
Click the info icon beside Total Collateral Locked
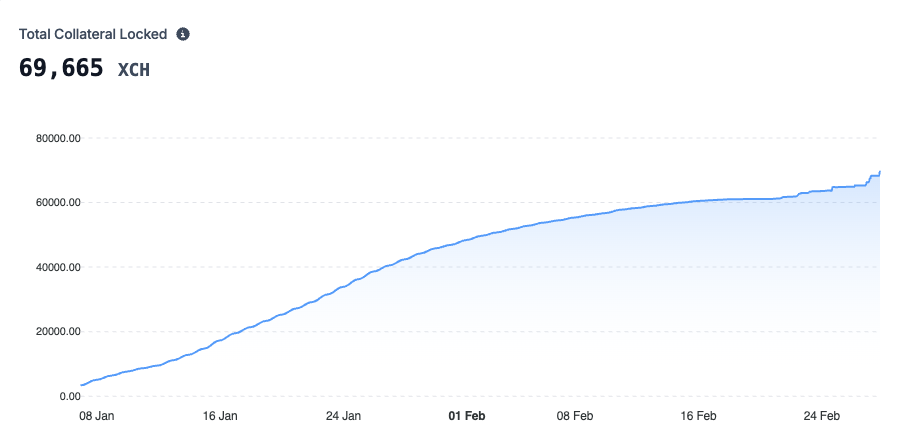pos(183,34)
